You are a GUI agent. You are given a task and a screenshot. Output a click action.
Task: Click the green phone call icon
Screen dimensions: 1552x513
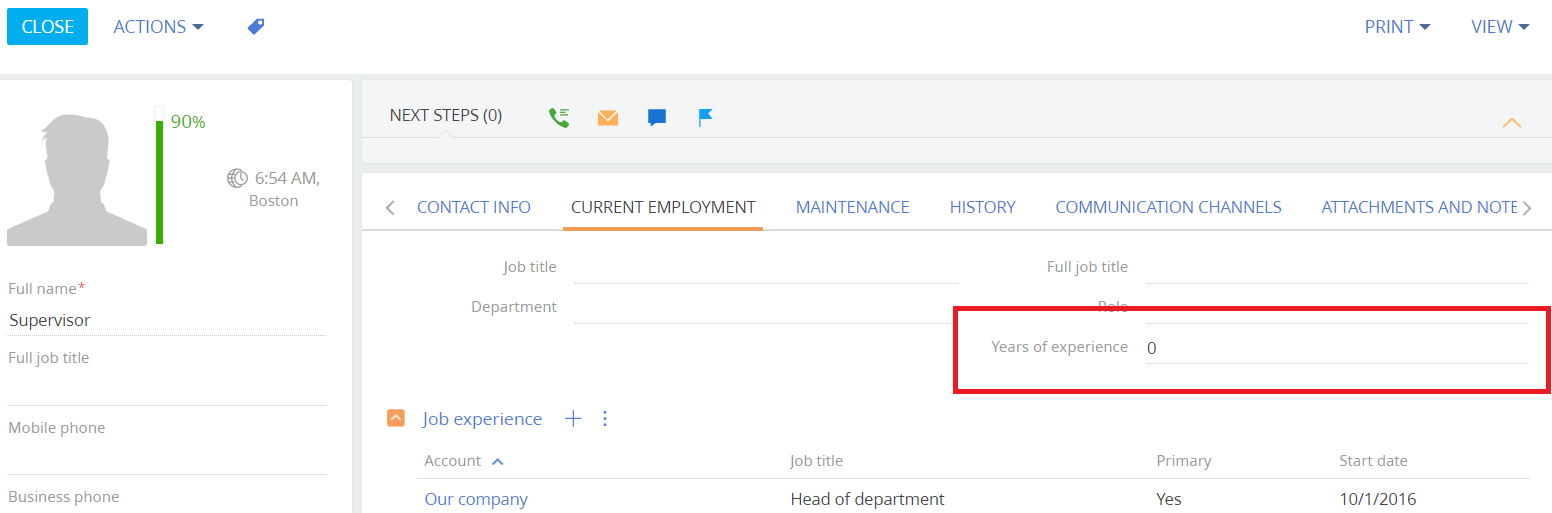click(x=559, y=117)
